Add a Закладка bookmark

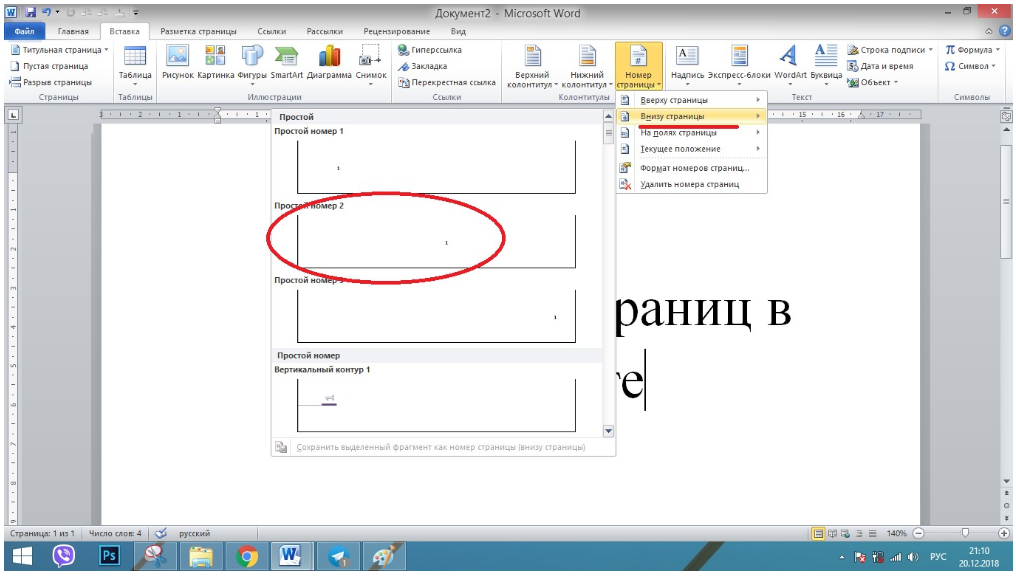pos(422,66)
